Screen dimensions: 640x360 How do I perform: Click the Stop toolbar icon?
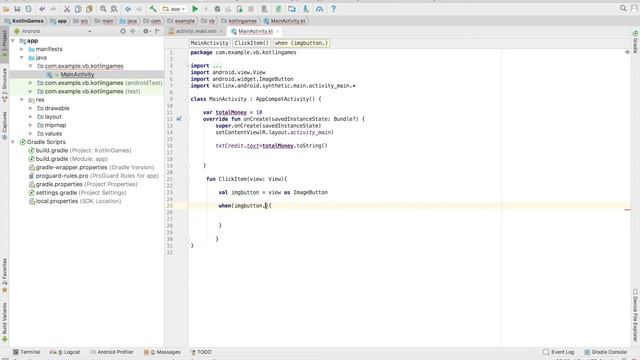point(251,9)
